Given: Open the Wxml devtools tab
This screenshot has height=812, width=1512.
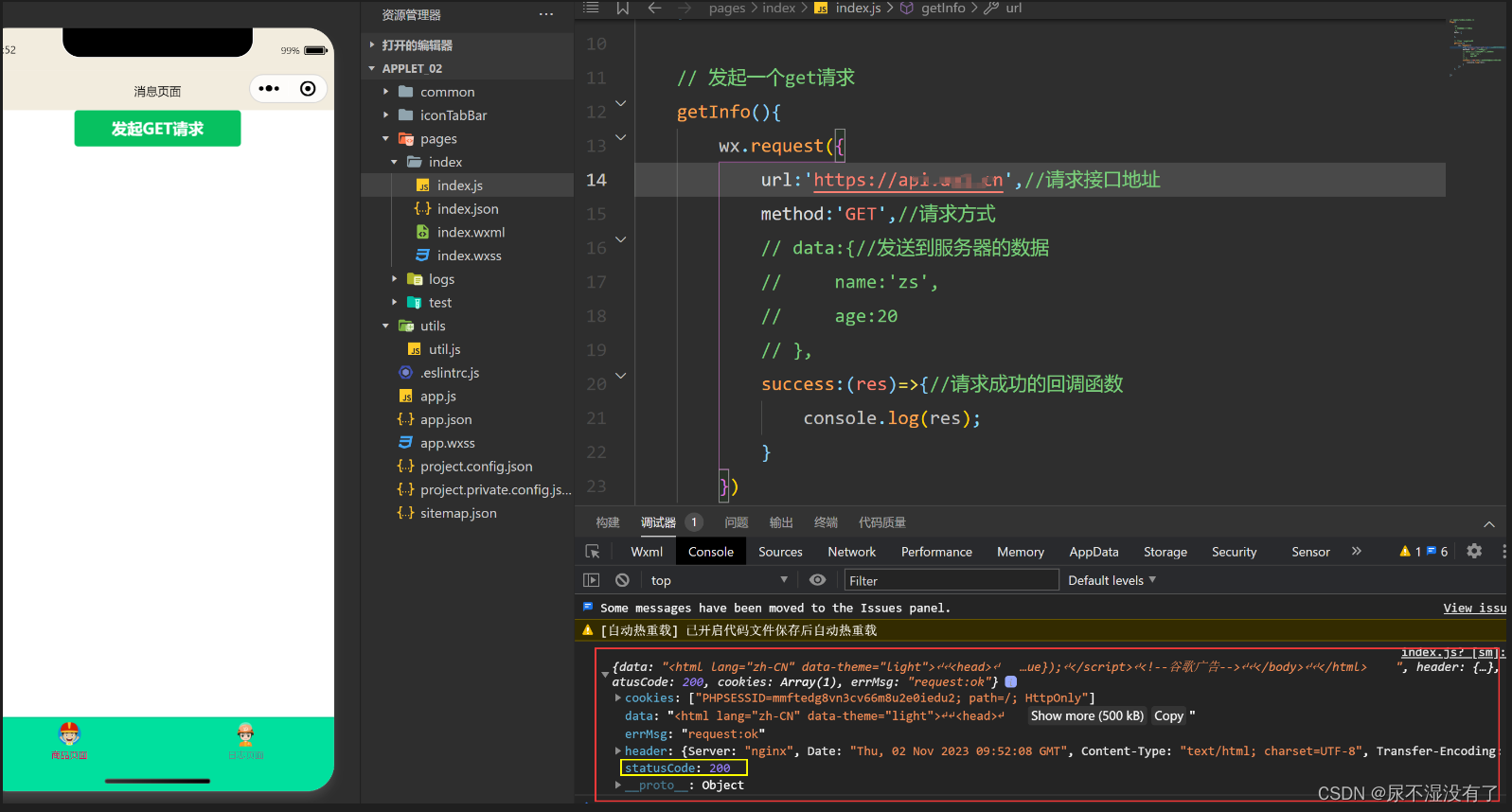Looking at the screenshot, I should pos(647,552).
